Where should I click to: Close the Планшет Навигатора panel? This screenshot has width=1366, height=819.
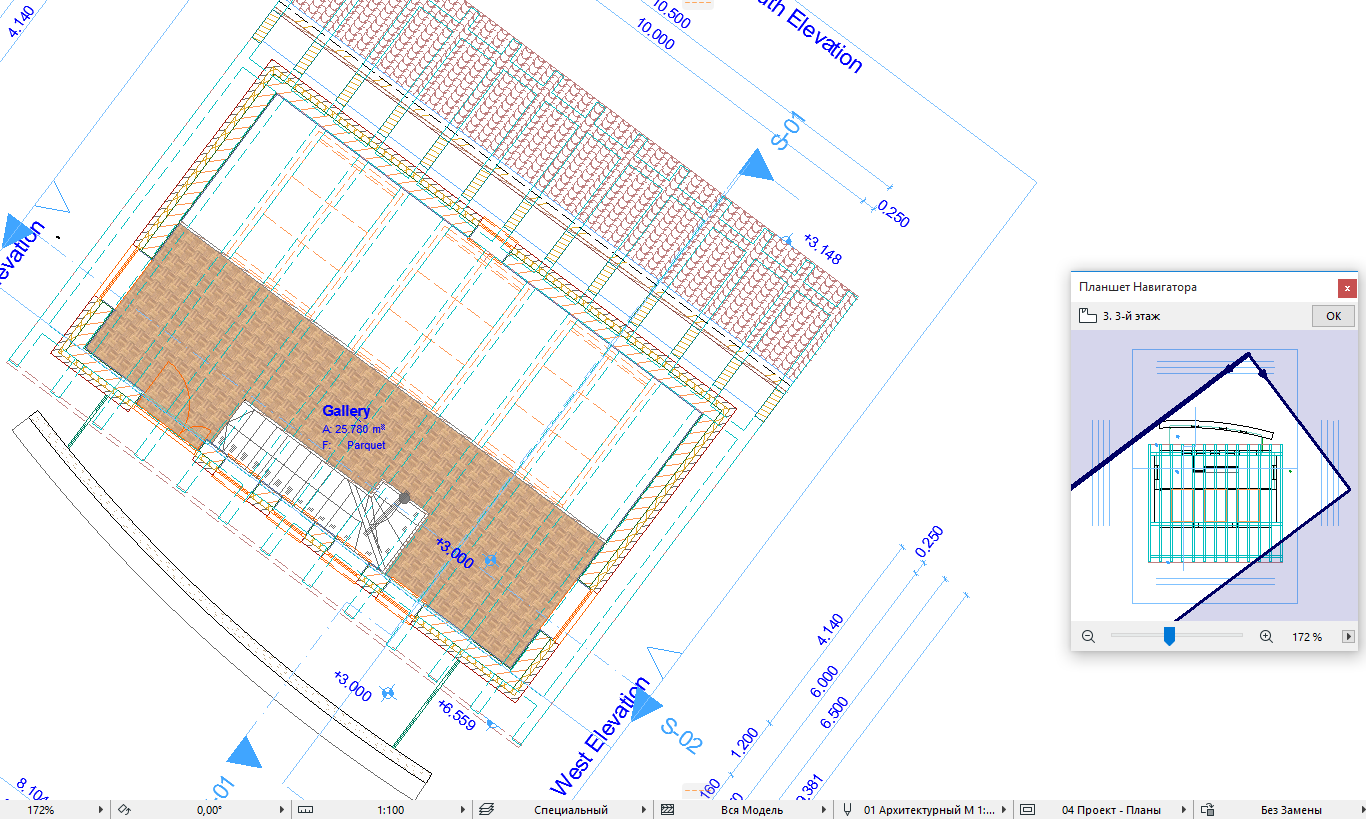[x=1347, y=287]
